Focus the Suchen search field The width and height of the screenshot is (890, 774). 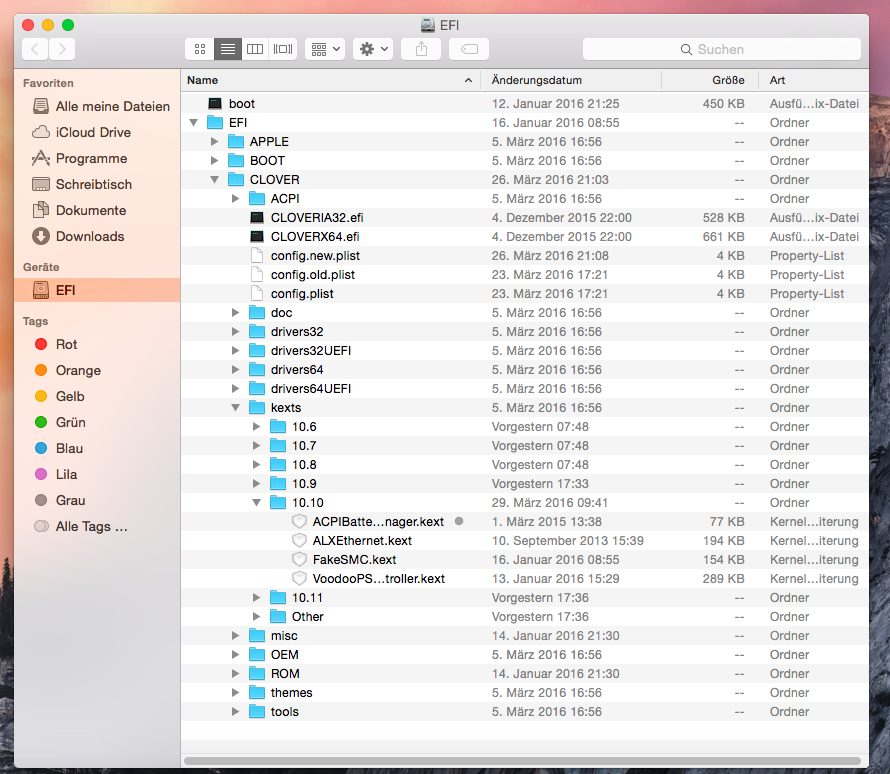pos(721,49)
